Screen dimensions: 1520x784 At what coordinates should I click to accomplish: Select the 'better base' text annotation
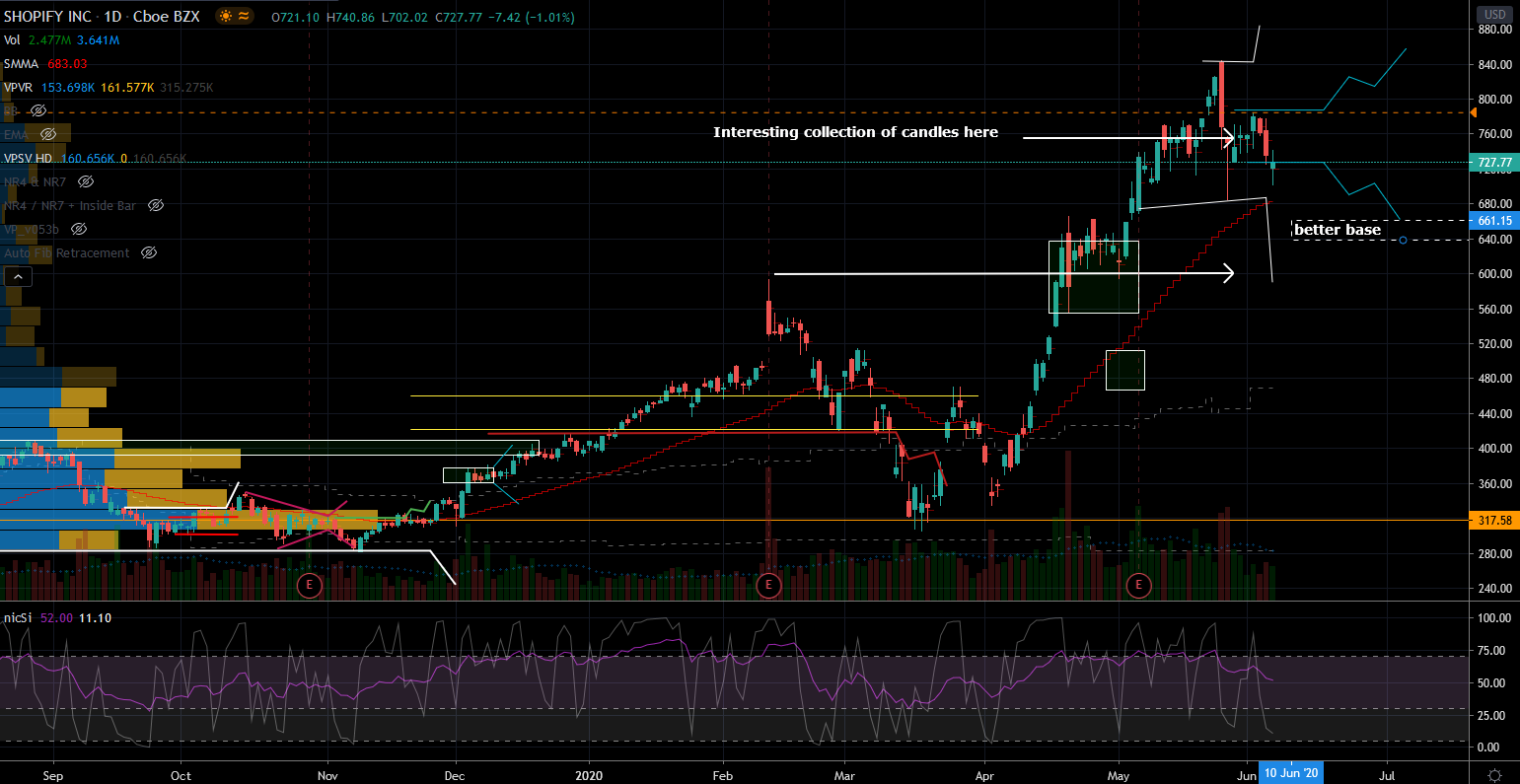[x=1338, y=230]
